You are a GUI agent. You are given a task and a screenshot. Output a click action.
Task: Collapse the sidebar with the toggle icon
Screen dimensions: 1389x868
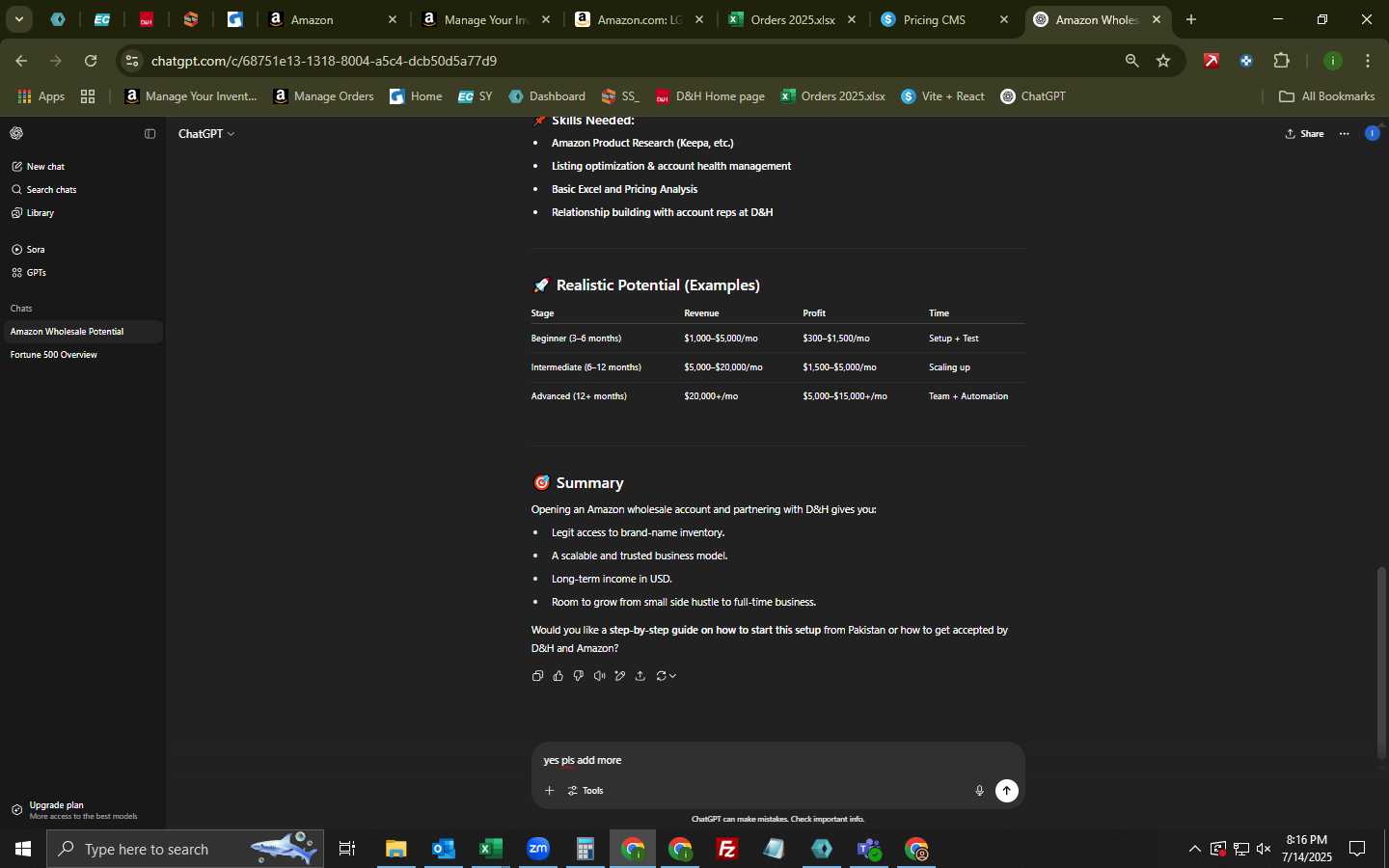(150, 134)
